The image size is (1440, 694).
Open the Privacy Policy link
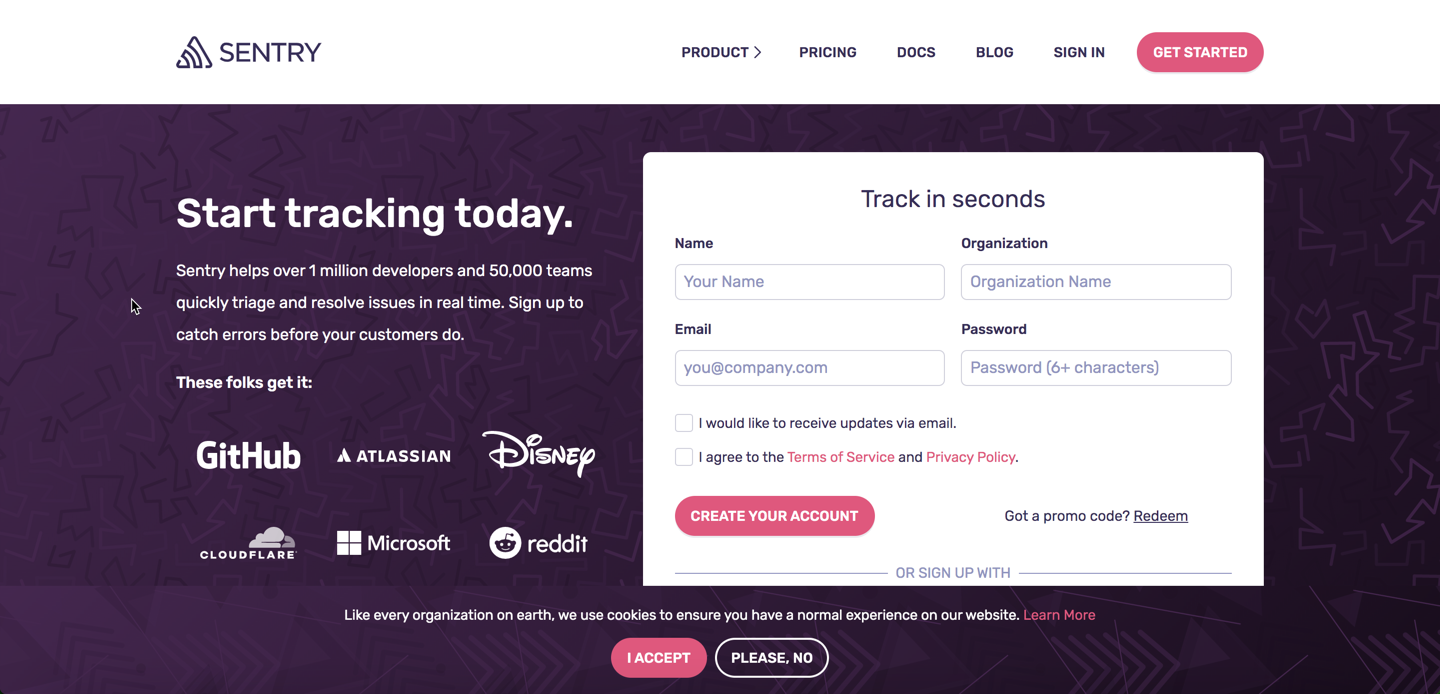pyautogui.click(x=970, y=457)
